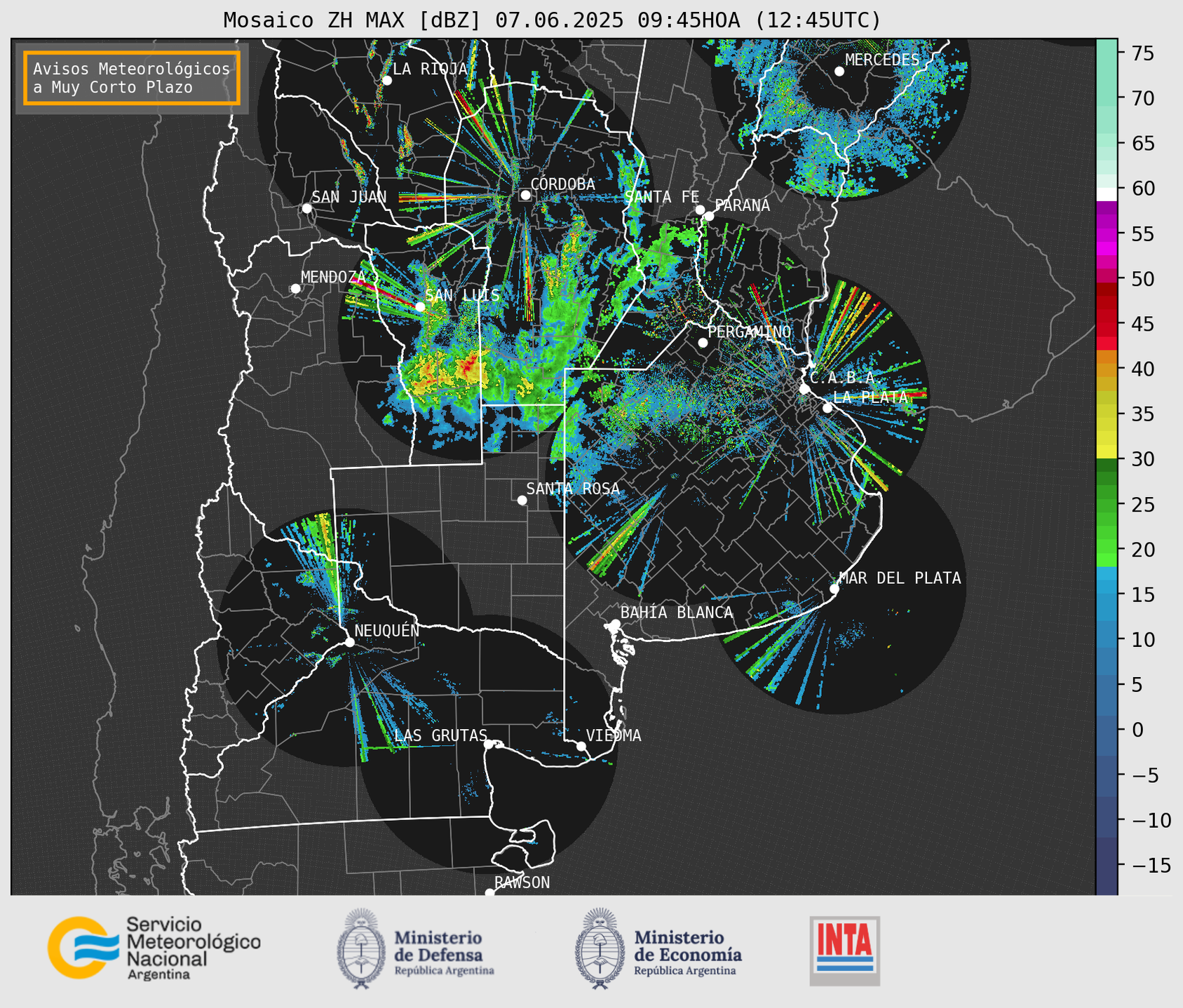Click the INTA logo

click(844, 951)
